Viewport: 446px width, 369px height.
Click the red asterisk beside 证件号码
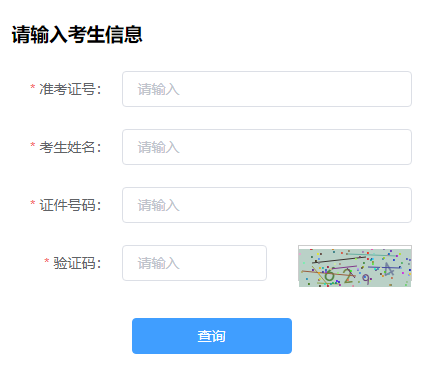33,203
